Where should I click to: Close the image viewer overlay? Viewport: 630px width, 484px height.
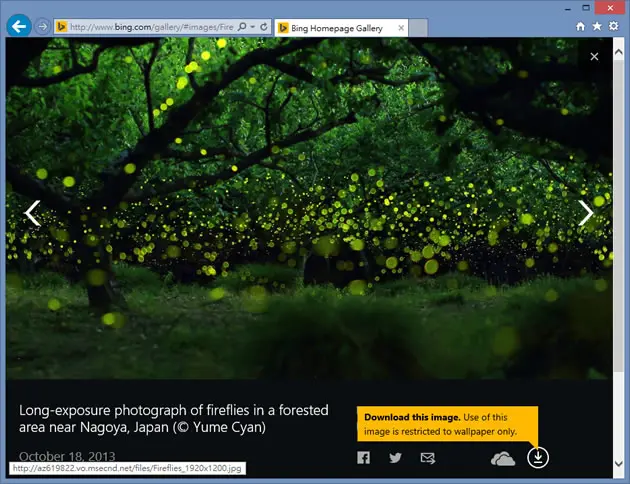pyautogui.click(x=594, y=57)
